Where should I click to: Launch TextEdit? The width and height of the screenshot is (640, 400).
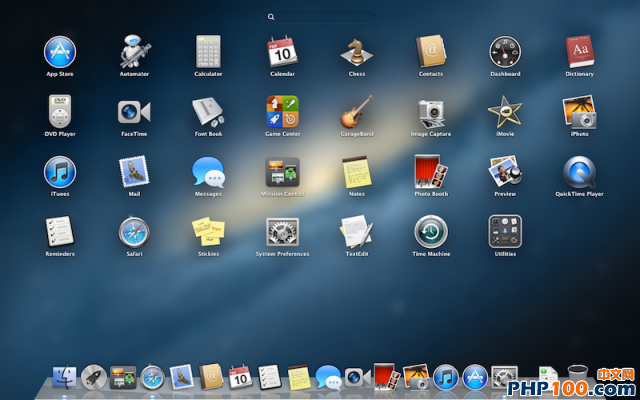coord(357,231)
